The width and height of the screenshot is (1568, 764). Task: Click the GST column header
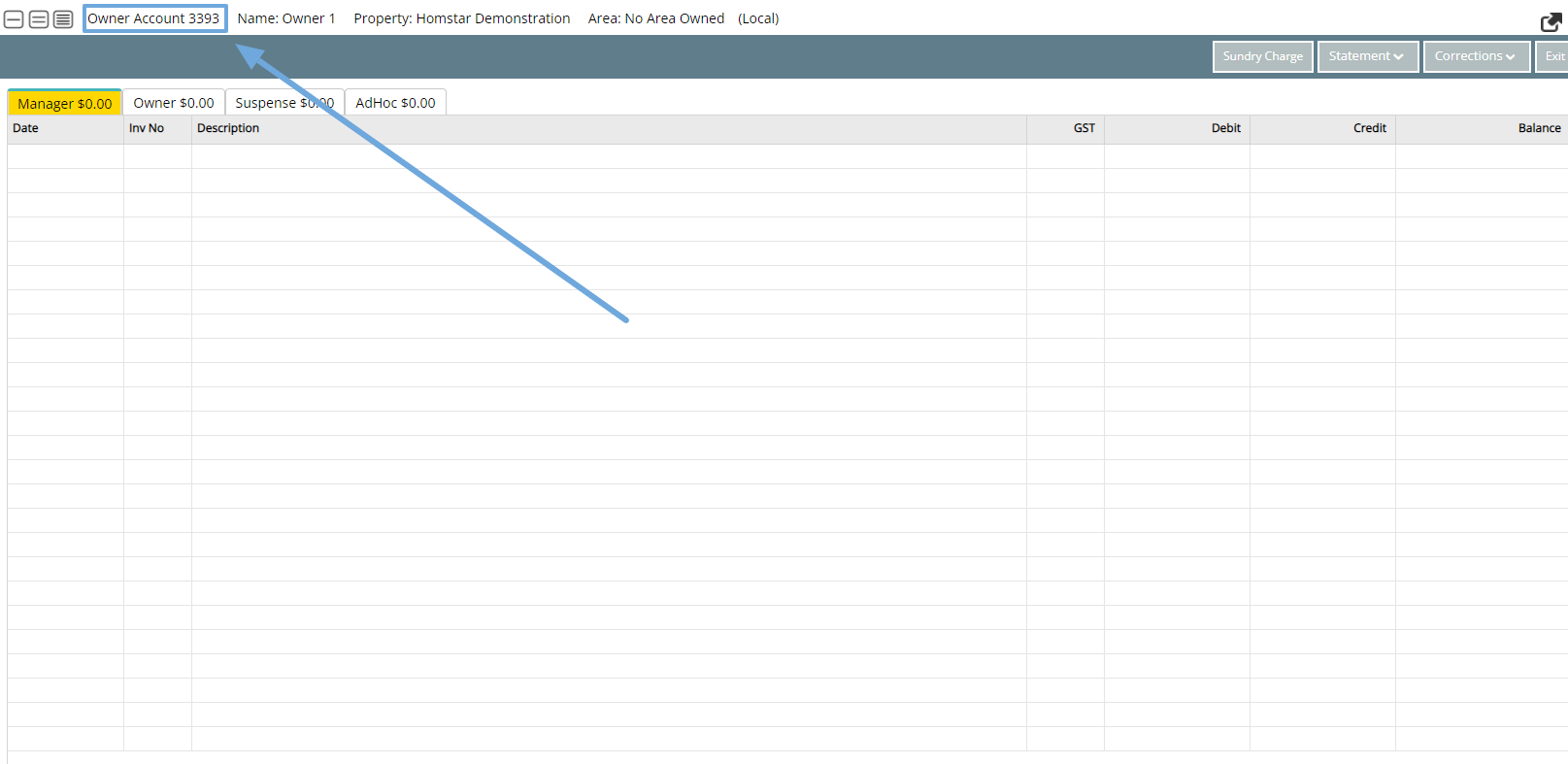(x=1084, y=128)
